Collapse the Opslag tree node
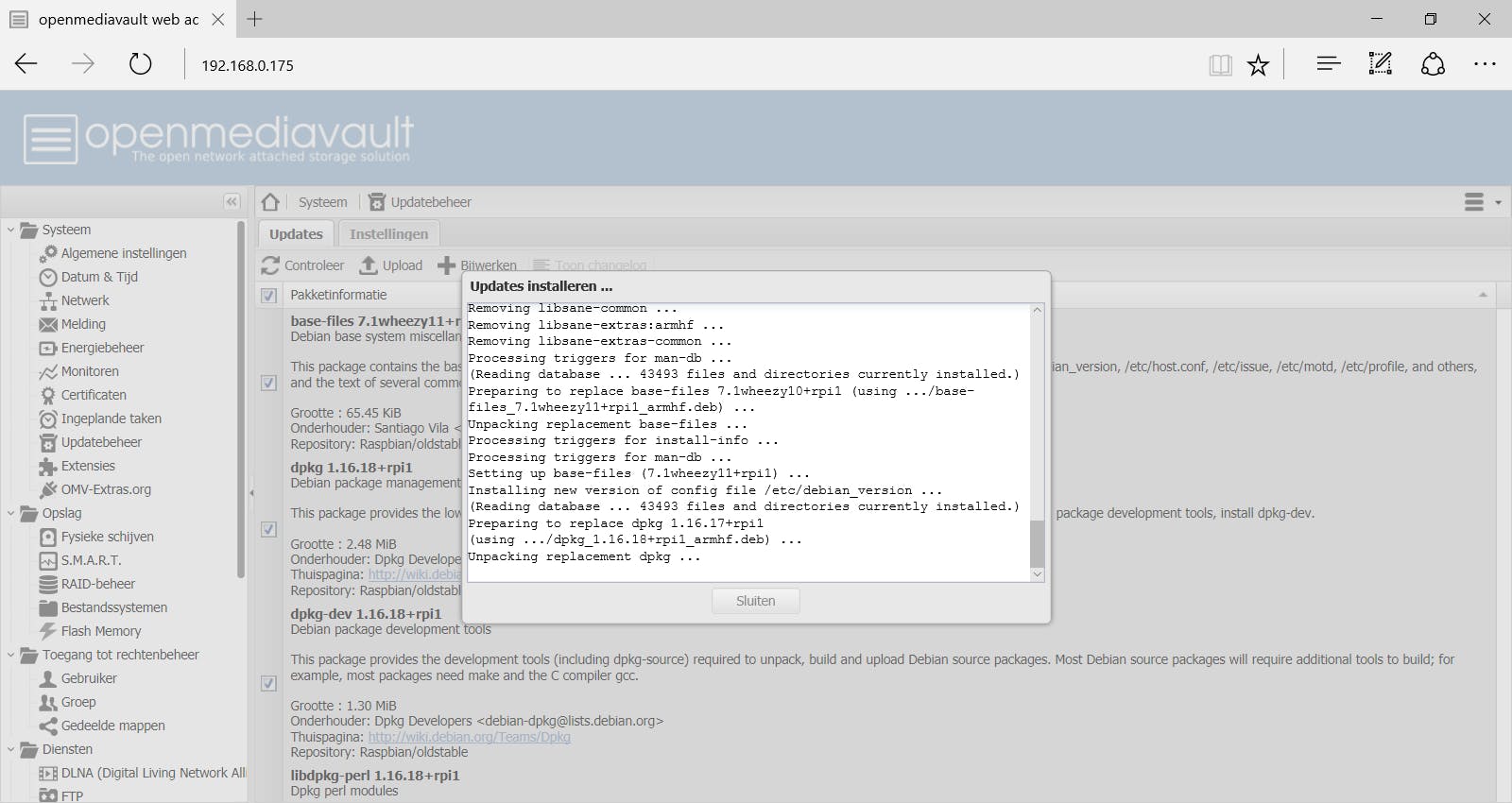The width and height of the screenshot is (1512, 803). [10, 513]
